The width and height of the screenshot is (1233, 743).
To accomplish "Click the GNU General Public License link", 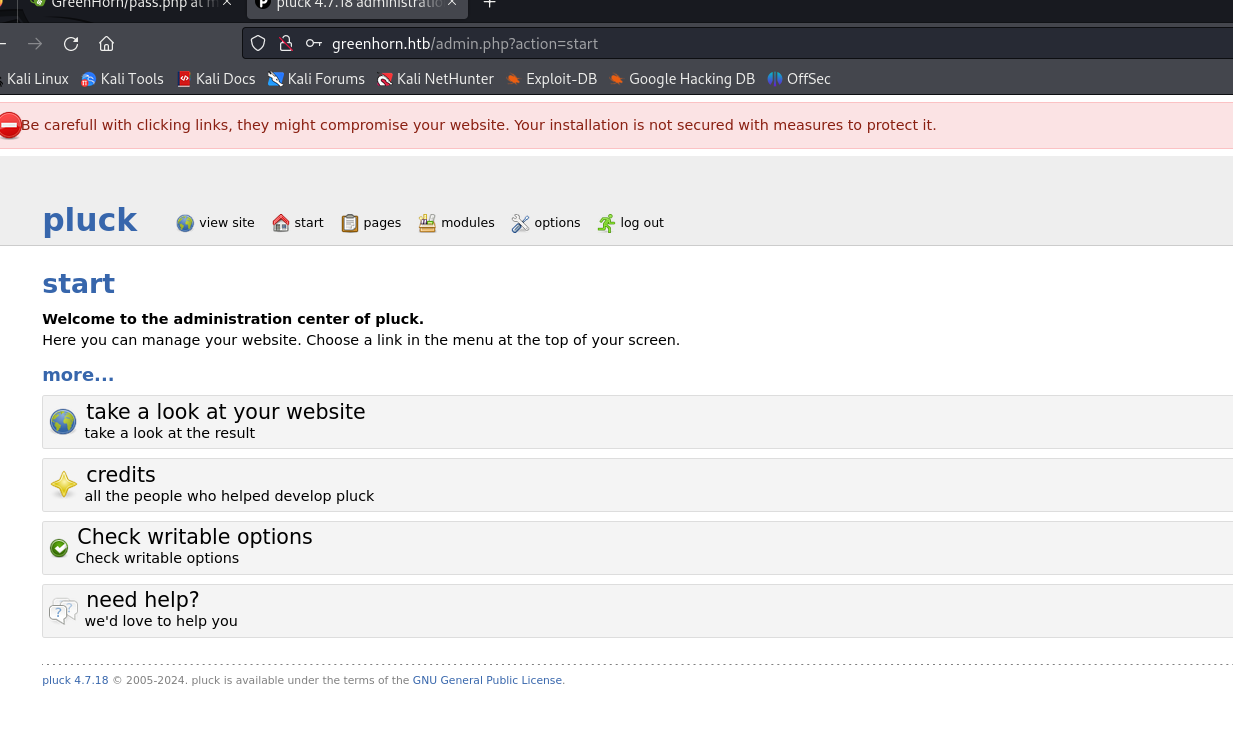I will (488, 680).
